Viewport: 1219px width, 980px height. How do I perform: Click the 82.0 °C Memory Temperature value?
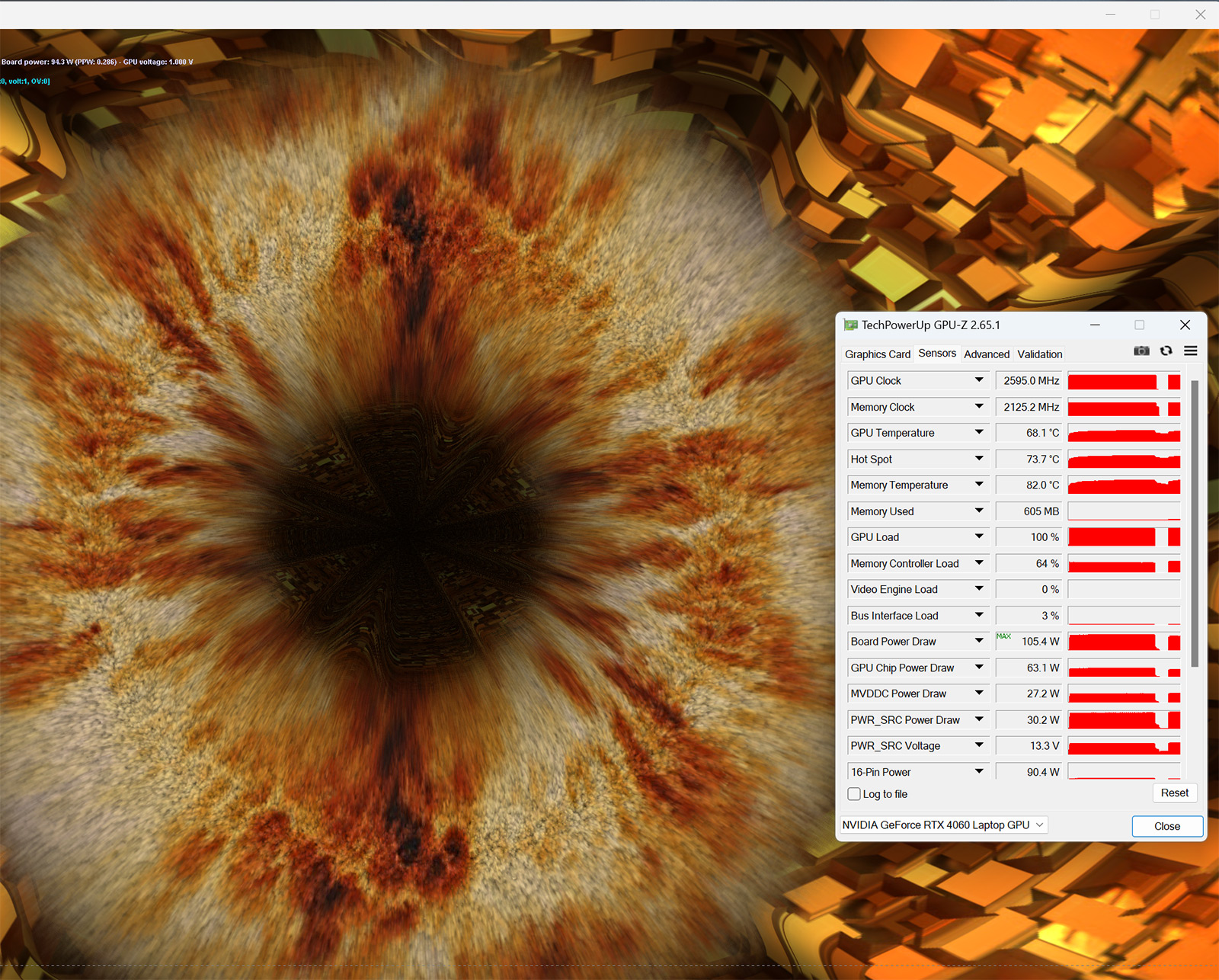(1029, 485)
